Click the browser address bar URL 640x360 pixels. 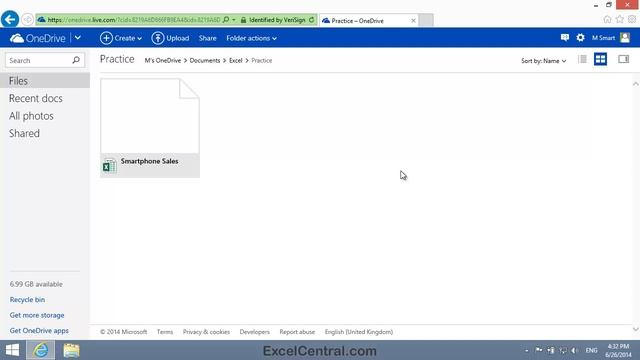click(134, 20)
